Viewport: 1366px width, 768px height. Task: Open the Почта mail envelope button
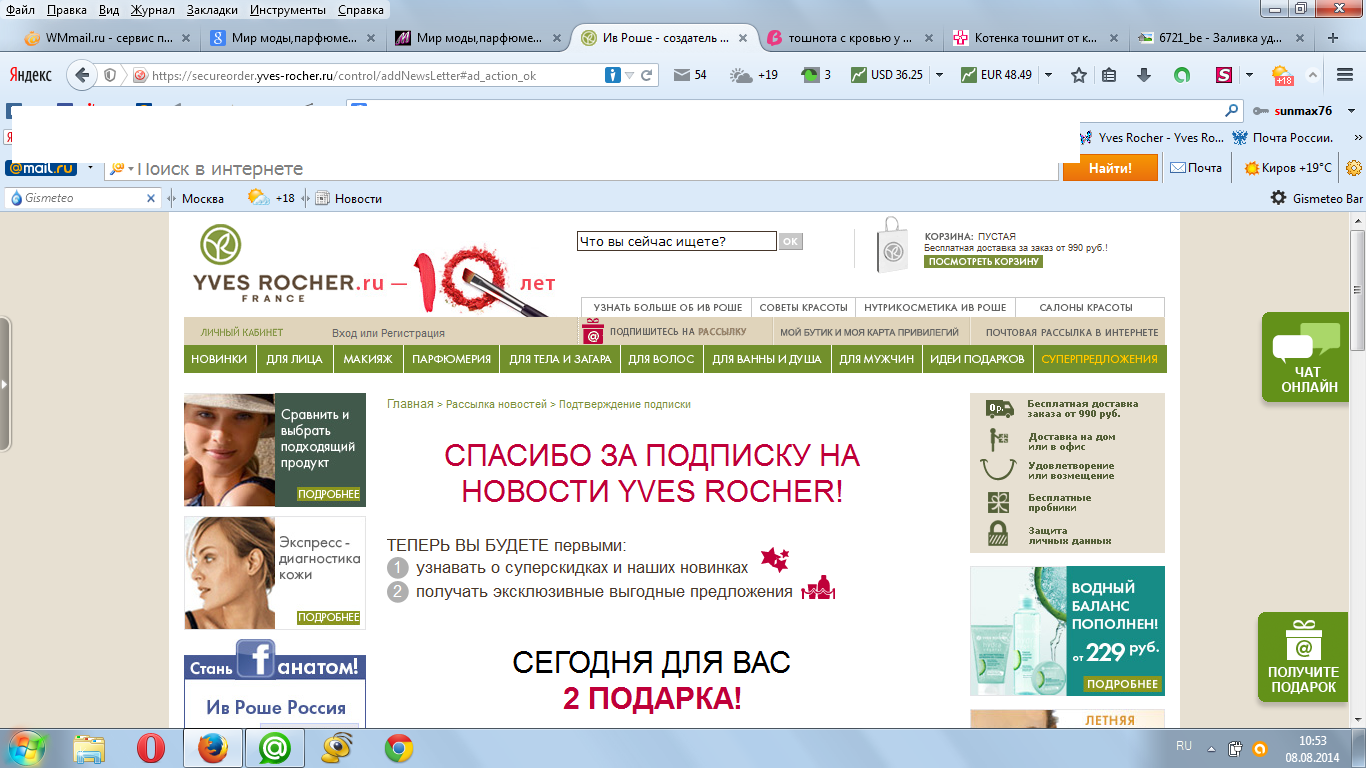pyautogui.click(x=1196, y=168)
